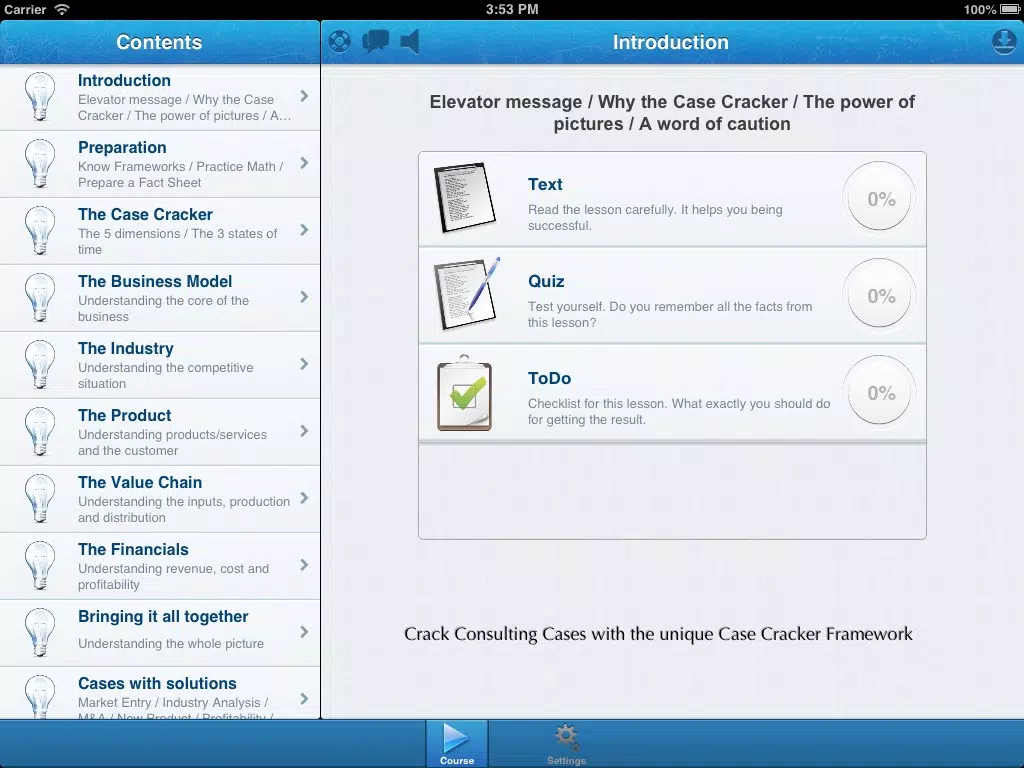Tap "Read the lesson carefully" description
1024x768 pixels.
655,217
